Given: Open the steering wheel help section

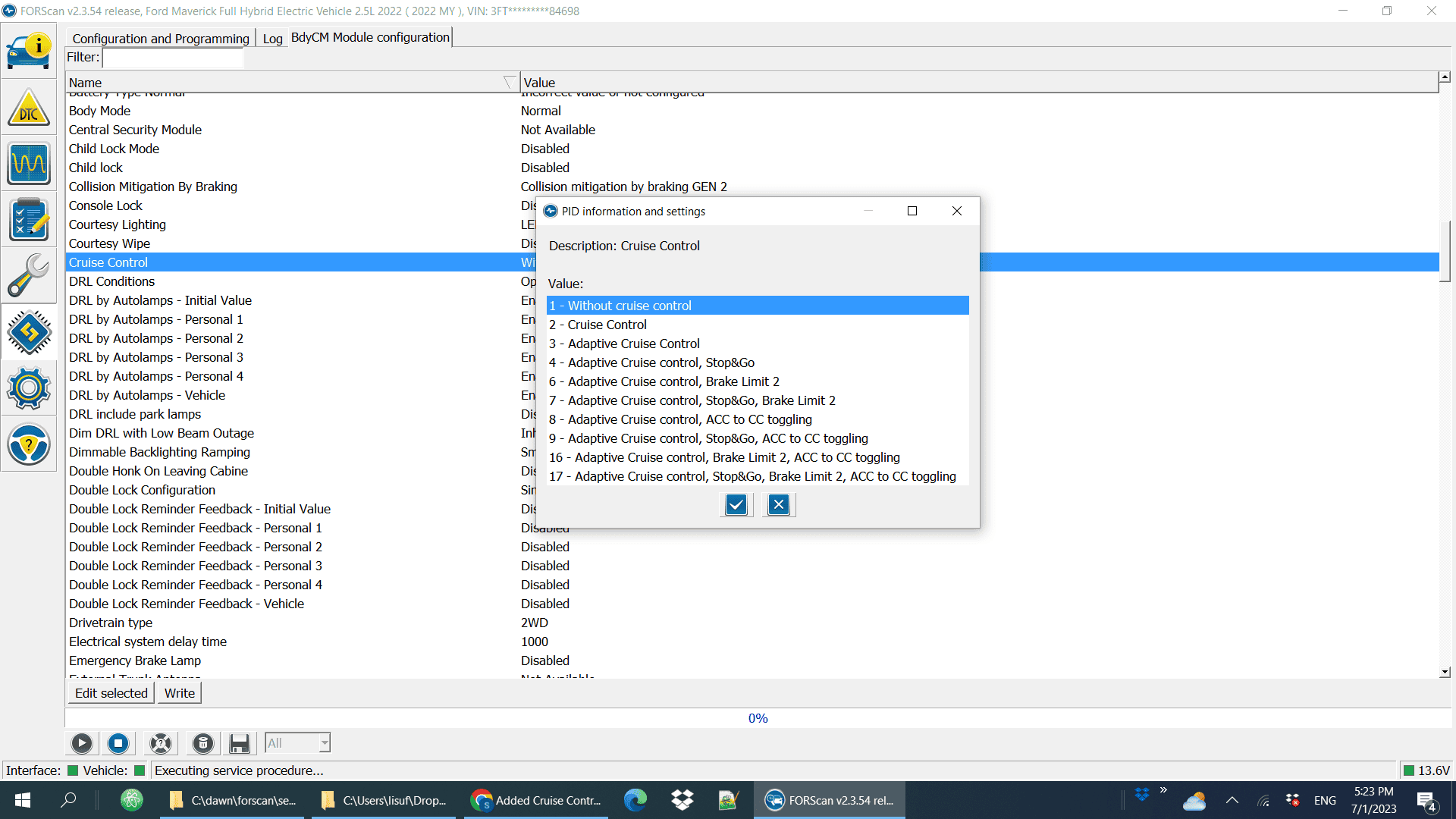Looking at the screenshot, I should pyautogui.click(x=29, y=444).
